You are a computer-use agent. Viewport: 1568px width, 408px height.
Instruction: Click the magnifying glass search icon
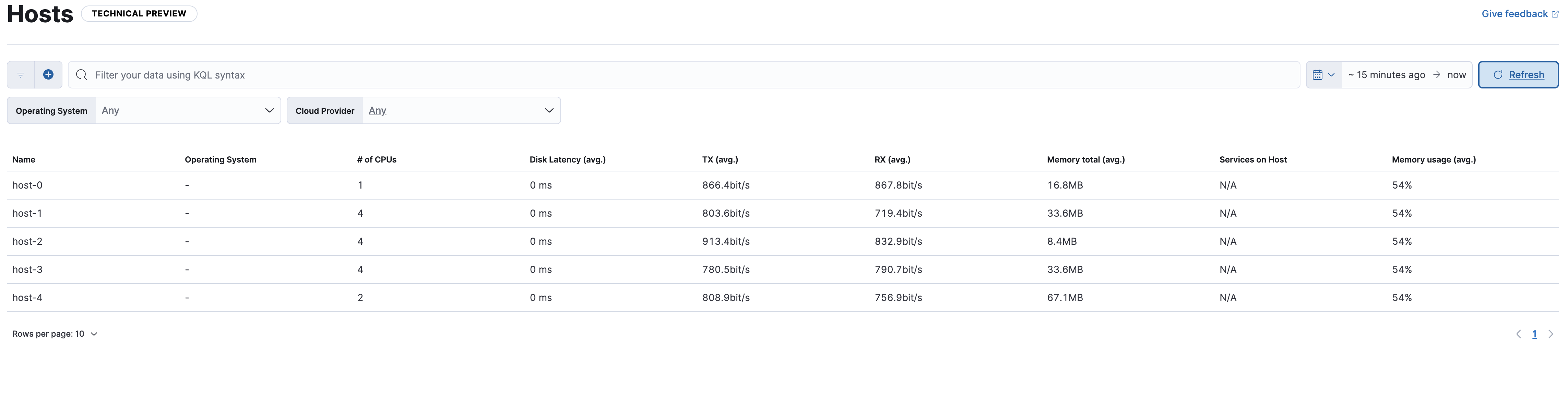81,74
